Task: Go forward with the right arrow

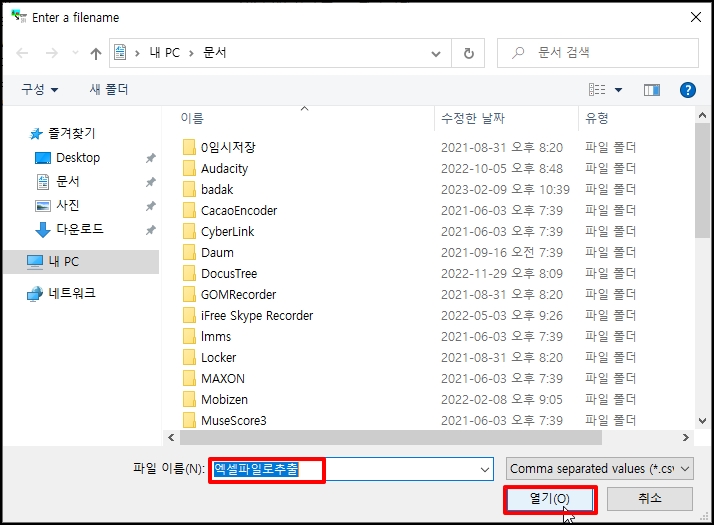Action: click(x=52, y=53)
